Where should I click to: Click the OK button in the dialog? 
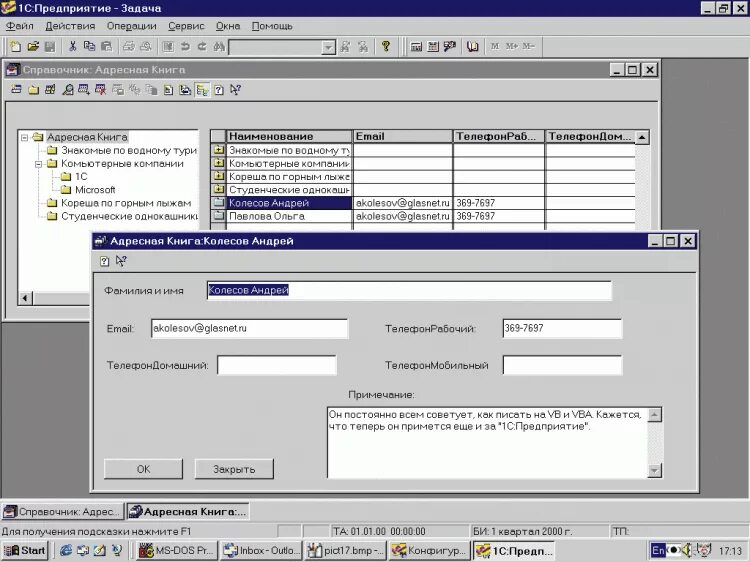143,469
